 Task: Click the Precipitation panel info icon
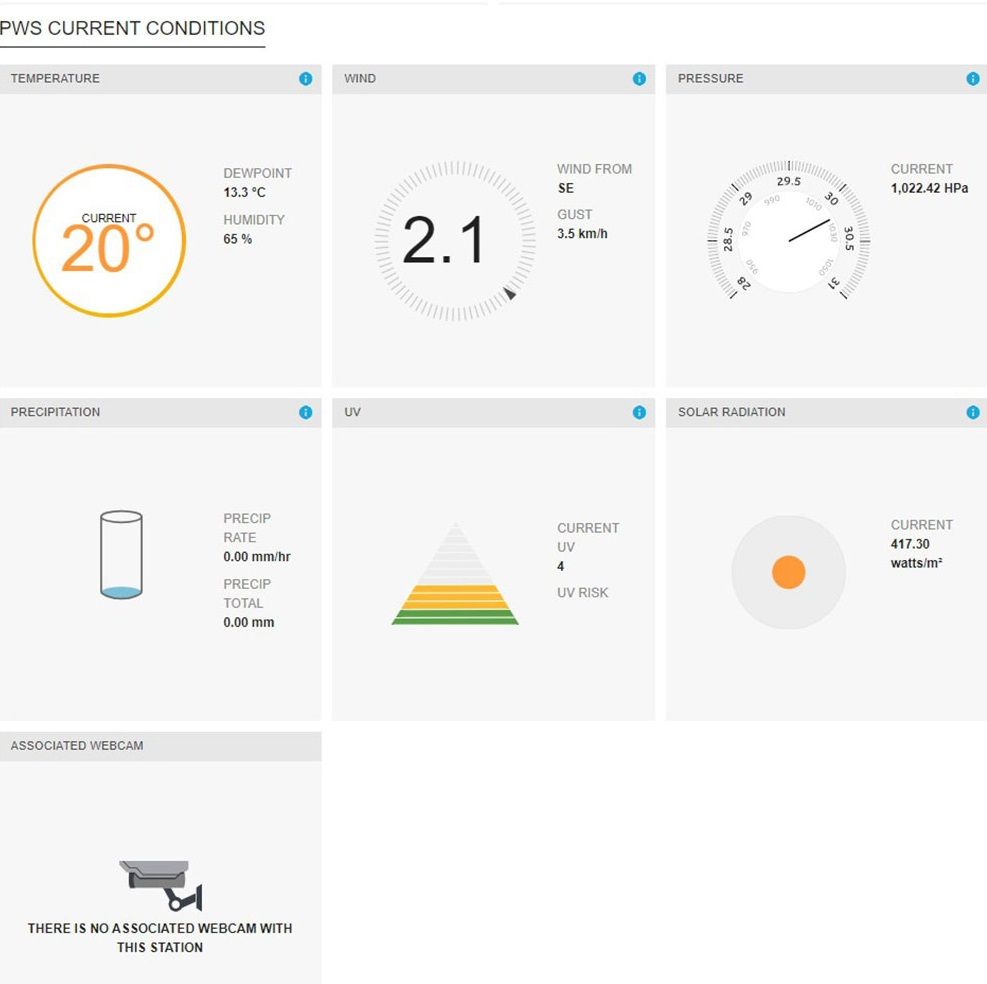pos(305,412)
